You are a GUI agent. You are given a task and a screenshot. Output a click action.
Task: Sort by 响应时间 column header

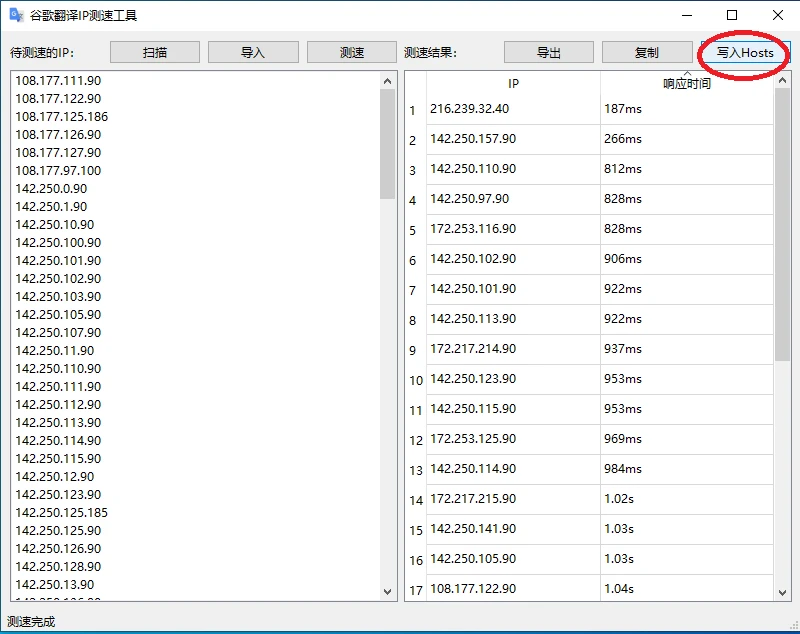[x=687, y=84]
